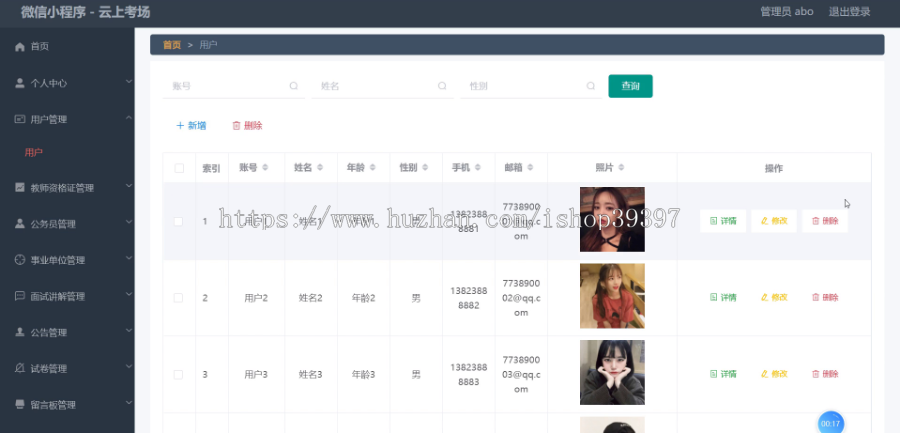Screen dimensions: 900x433
Task: Focus the 姓名 search input
Action: (382, 86)
